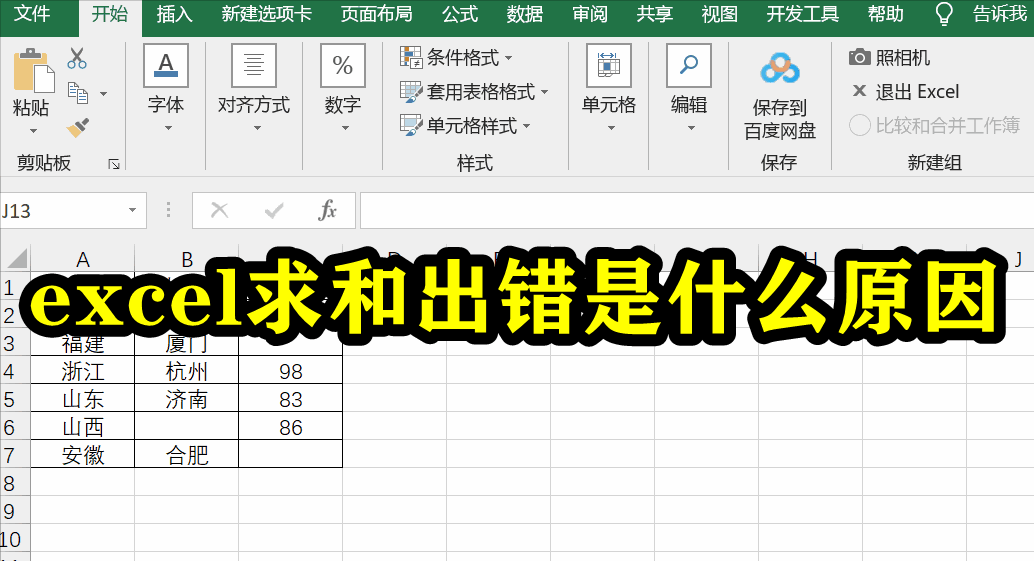This screenshot has height=561, width=1034.
Task: Switch to the 审阅 Review tab
Action: 590,14
